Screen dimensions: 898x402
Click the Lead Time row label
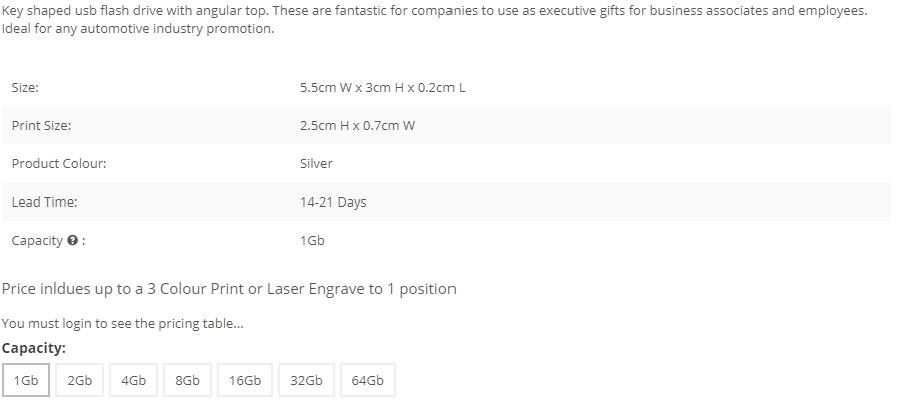[44, 202]
